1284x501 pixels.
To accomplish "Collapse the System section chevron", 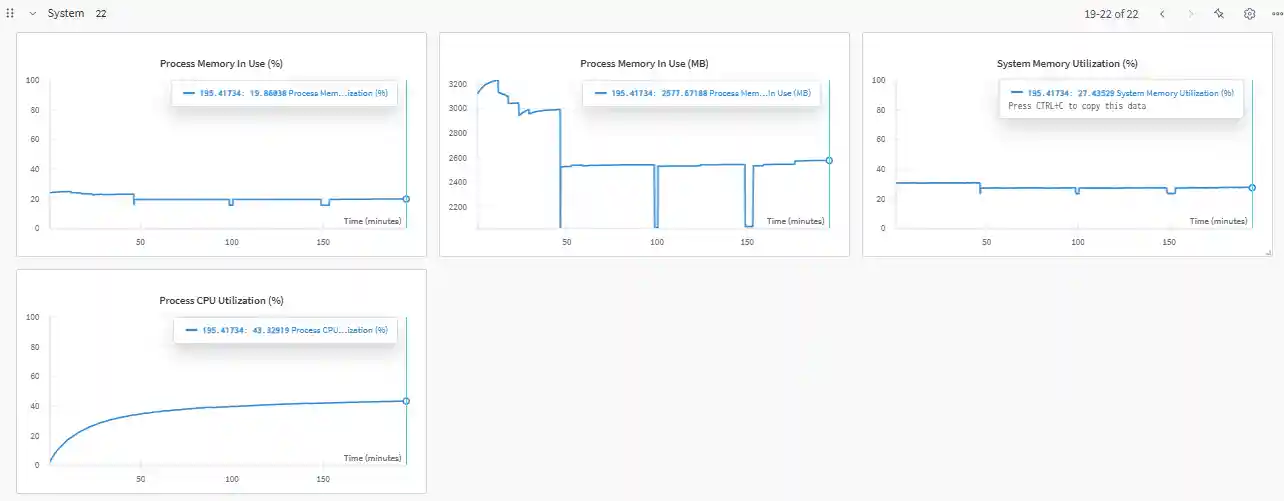I will coord(32,14).
